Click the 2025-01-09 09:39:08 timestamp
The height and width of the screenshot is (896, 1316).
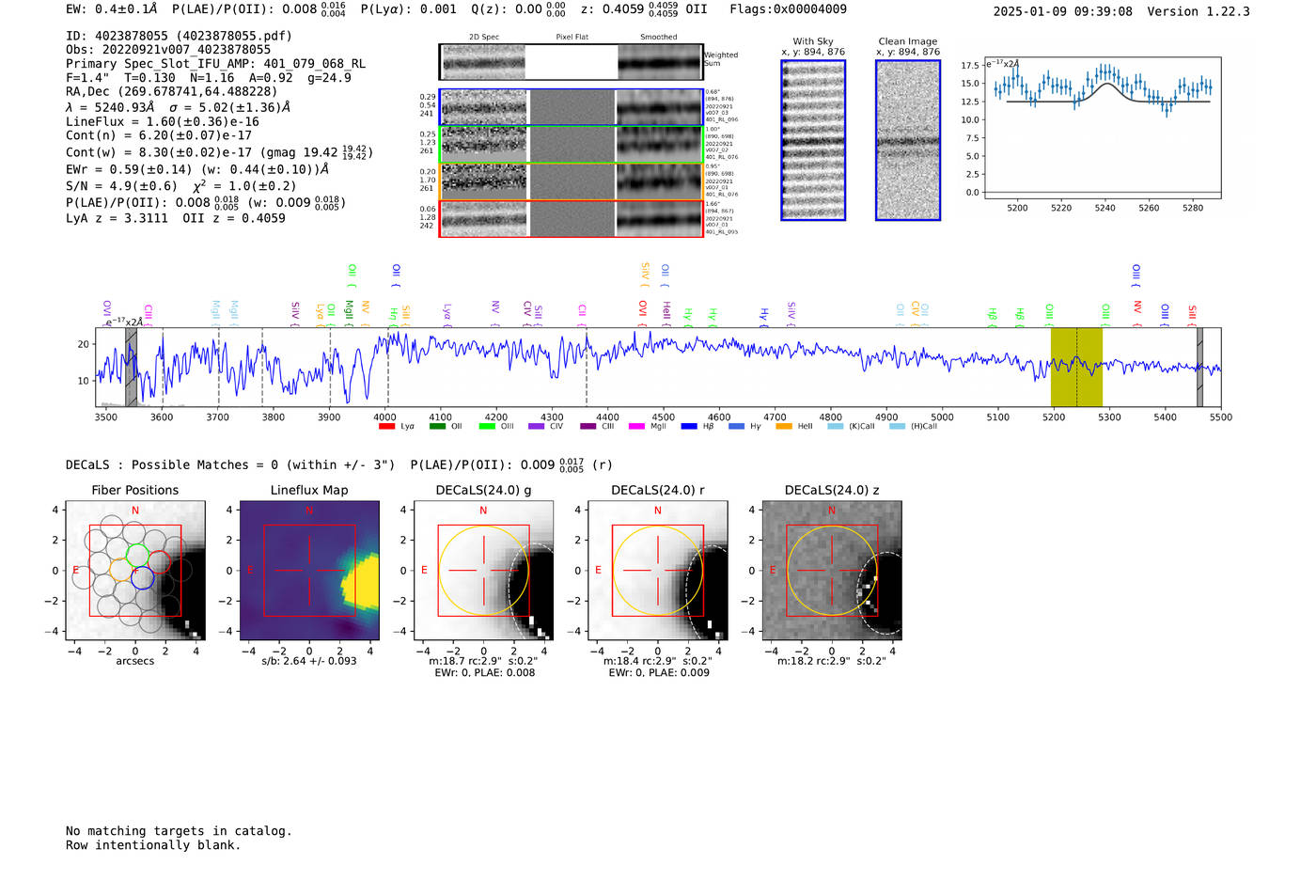tap(1063, 11)
